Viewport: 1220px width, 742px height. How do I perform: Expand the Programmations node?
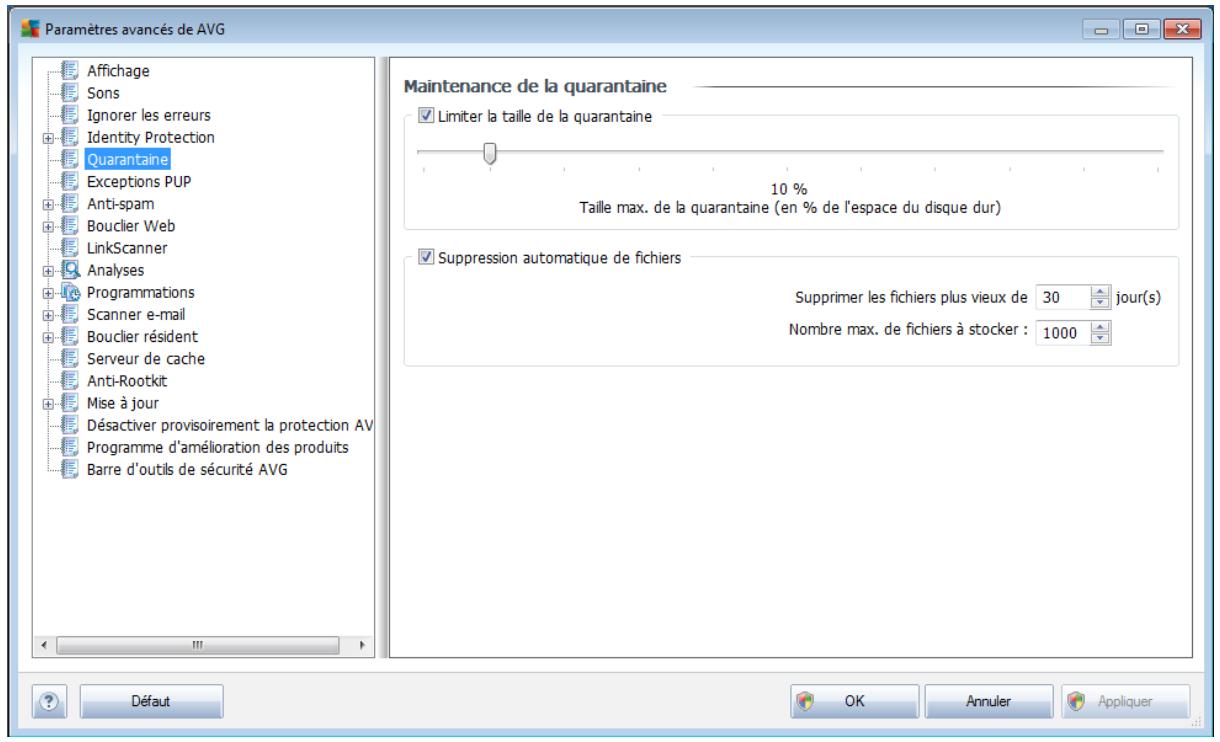pos(48,293)
